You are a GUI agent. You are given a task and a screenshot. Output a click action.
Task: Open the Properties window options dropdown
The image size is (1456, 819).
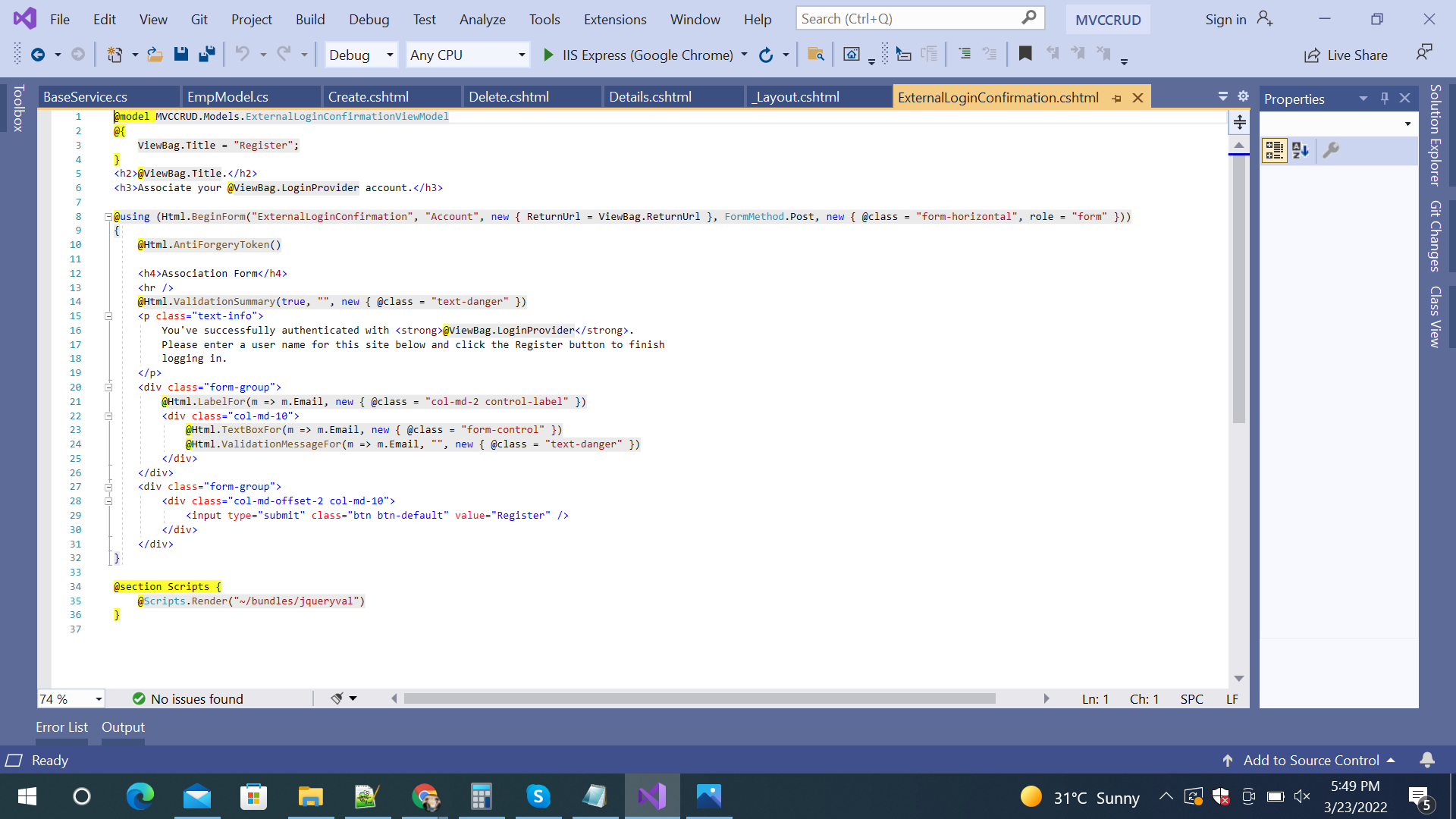(1363, 99)
